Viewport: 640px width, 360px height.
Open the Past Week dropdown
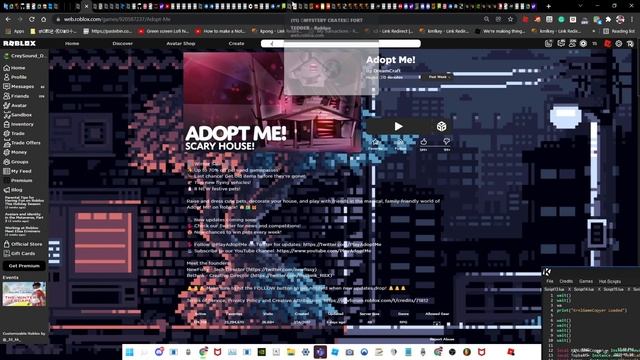click(x=439, y=77)
